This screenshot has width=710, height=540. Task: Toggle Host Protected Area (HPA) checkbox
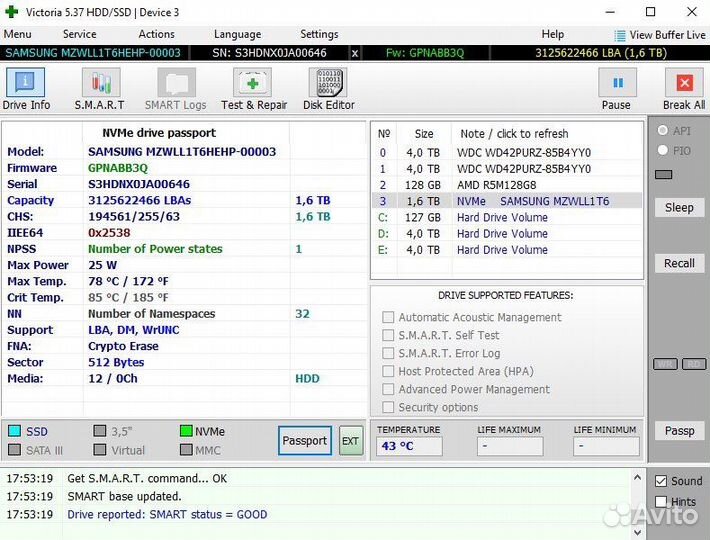(x=388, y=371)
